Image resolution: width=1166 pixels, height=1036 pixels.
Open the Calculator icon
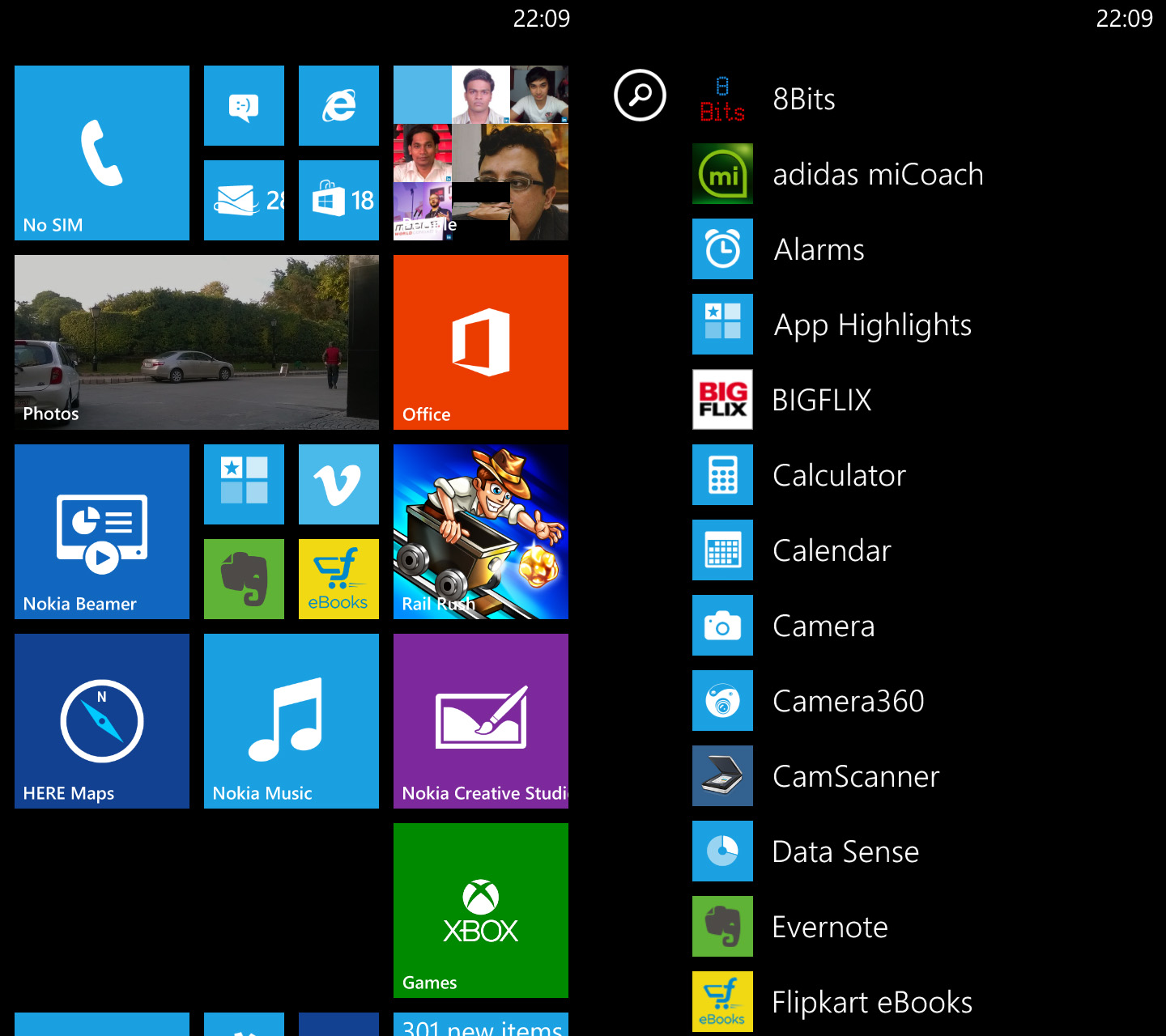(722, 475)
